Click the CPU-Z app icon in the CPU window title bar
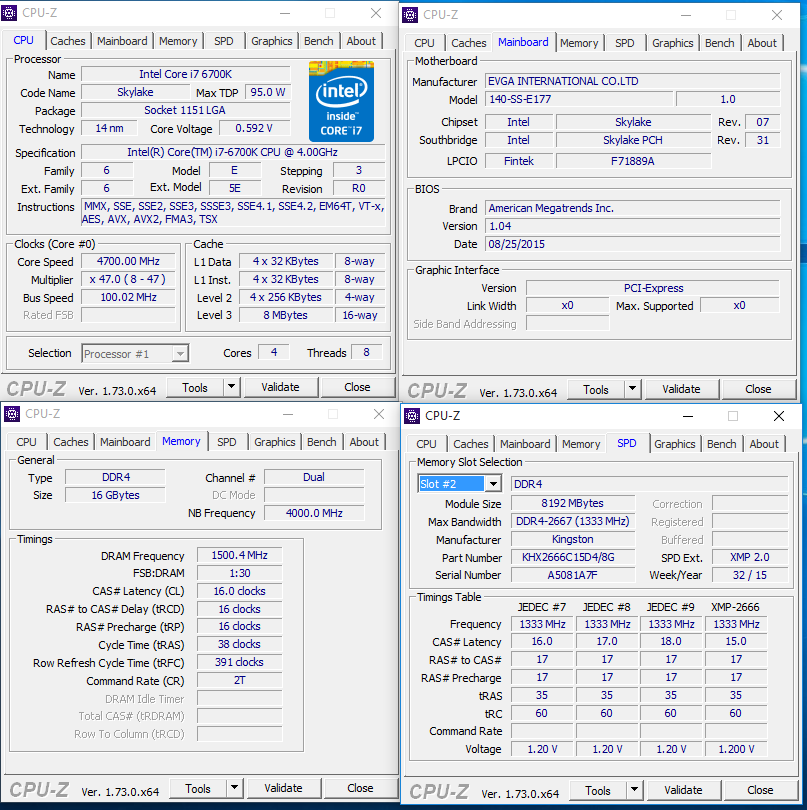 (9, 13)
